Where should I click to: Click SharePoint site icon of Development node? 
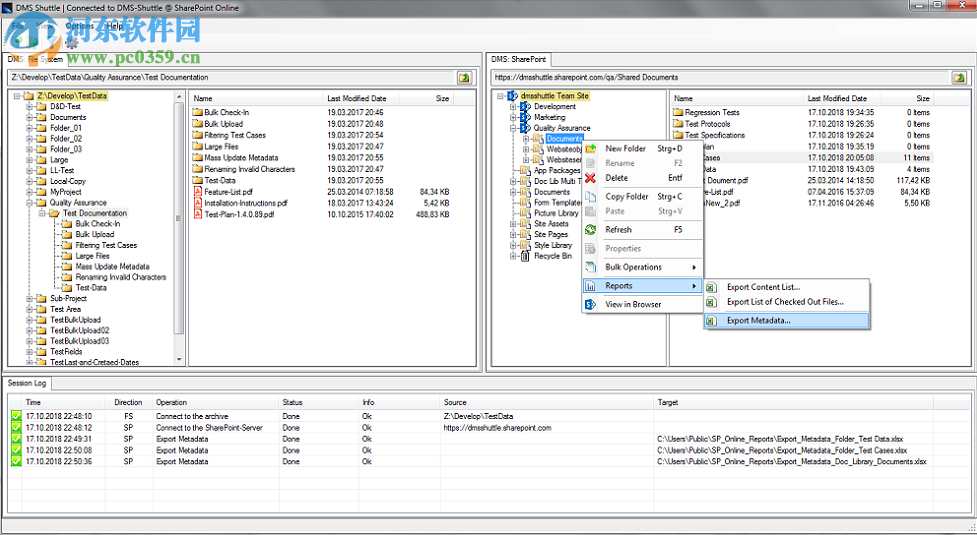point(525,107)
